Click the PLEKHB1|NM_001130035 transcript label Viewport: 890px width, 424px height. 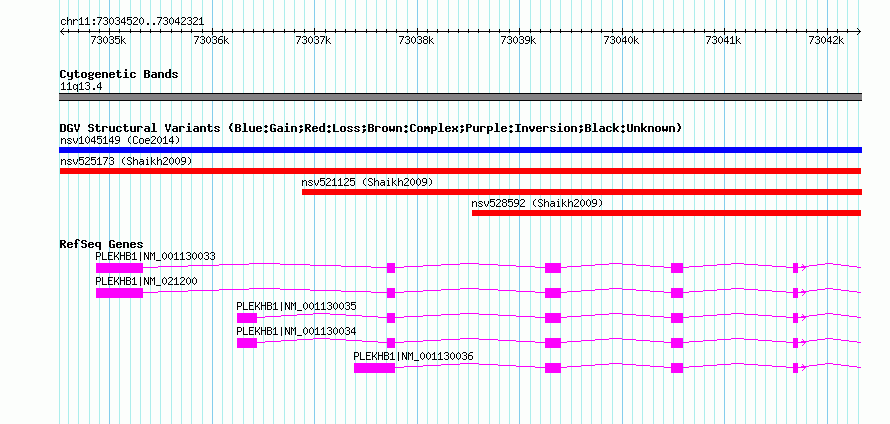(297, 307)
